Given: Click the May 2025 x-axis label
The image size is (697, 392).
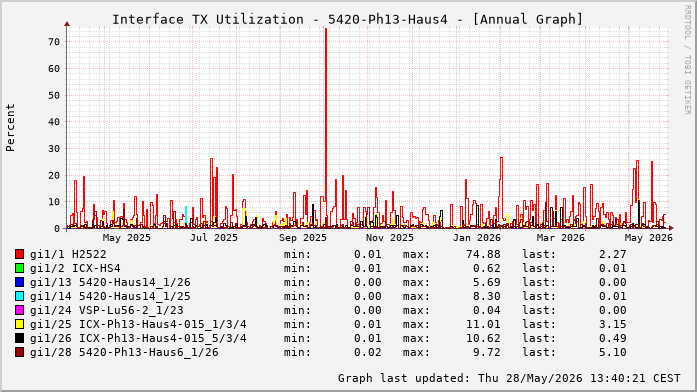Looking at the screenshot, I should point(127,238).
